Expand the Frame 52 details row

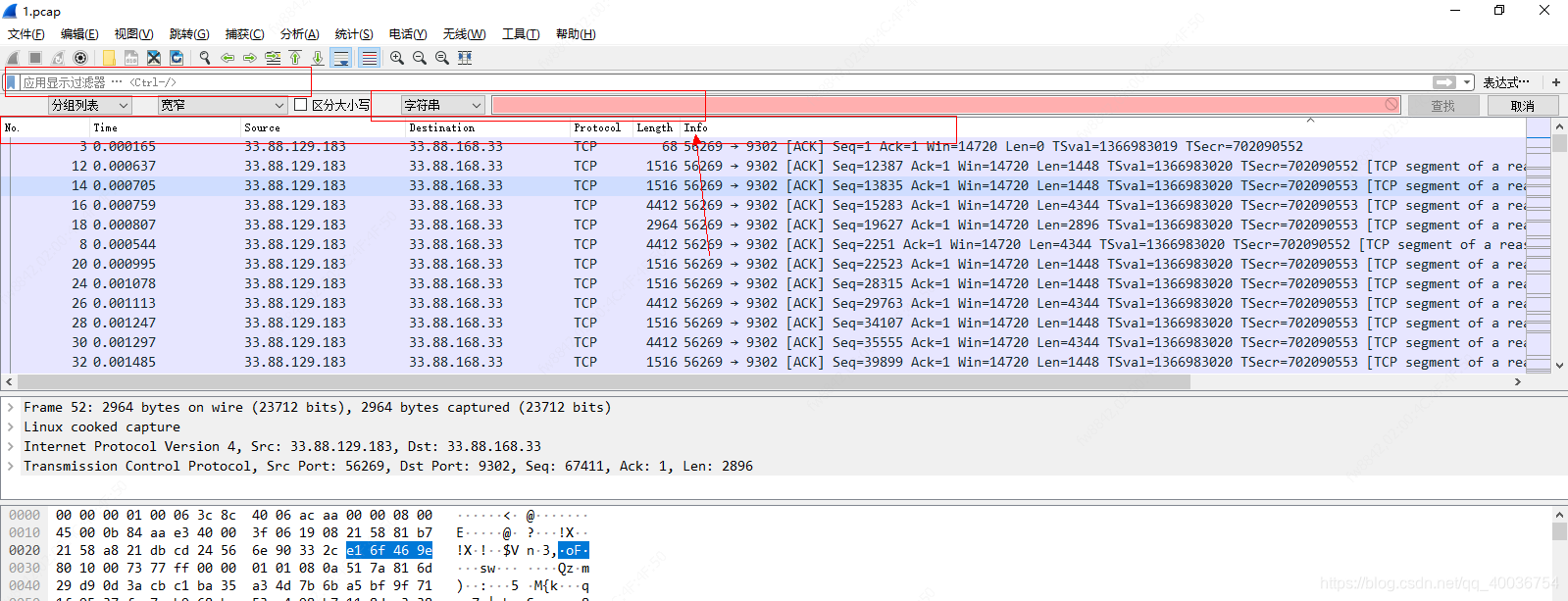coord(10,407)
